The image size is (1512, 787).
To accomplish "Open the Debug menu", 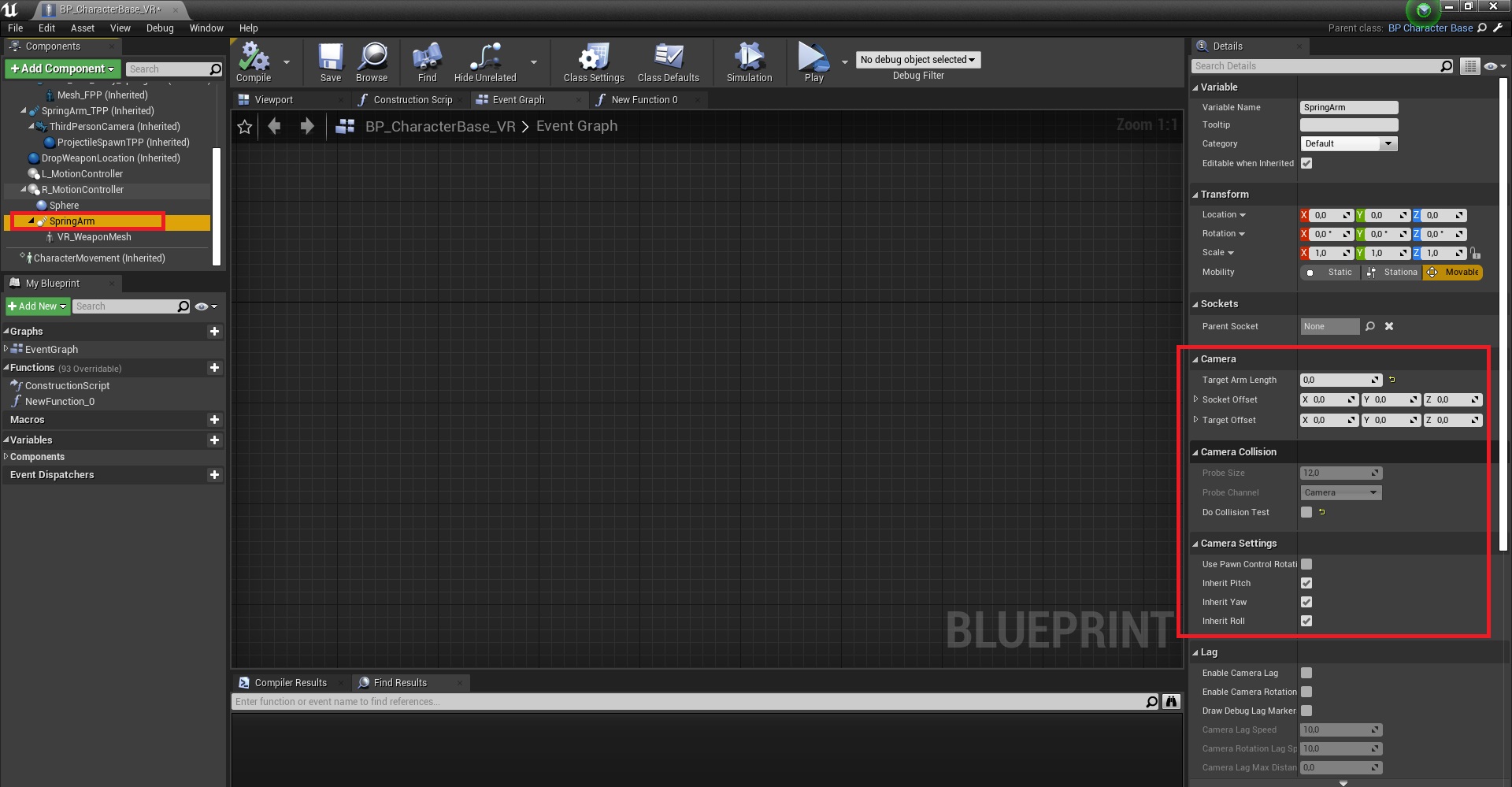I will (160, 28).
